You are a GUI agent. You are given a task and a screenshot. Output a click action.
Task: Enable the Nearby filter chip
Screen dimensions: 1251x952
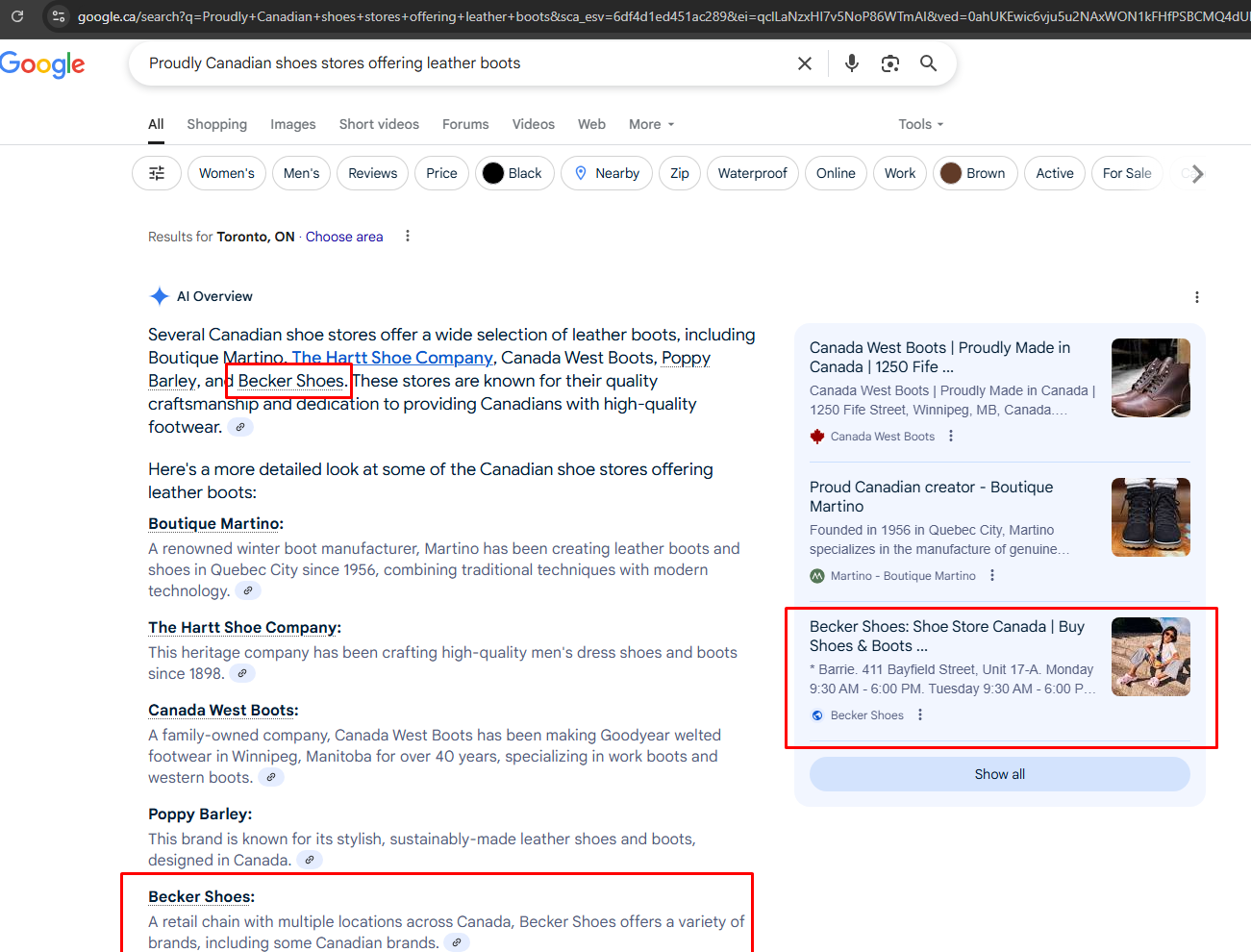click(x=607, y=173)
